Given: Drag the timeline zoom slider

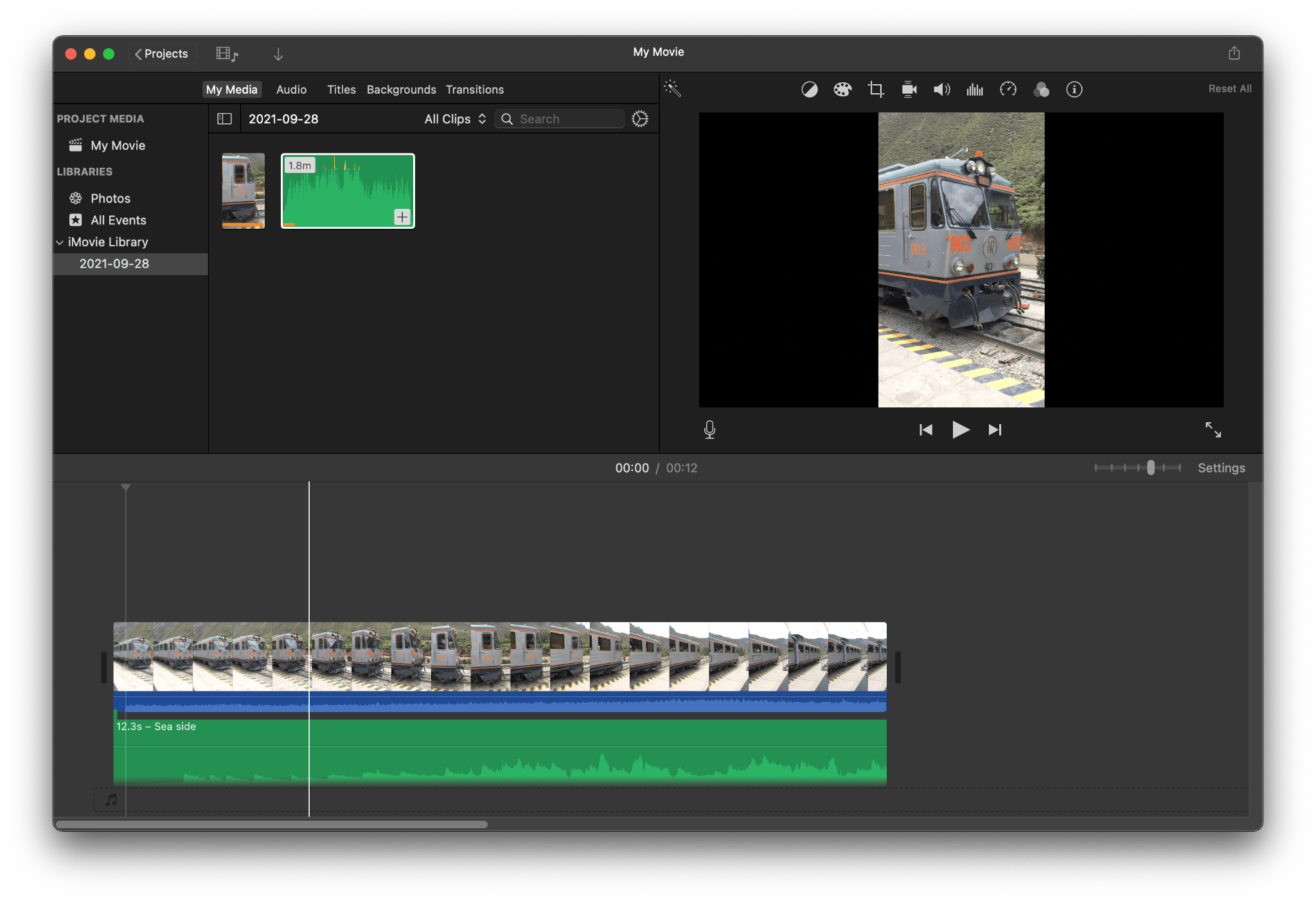Looking at the screenshot, I should (1152, 468).
